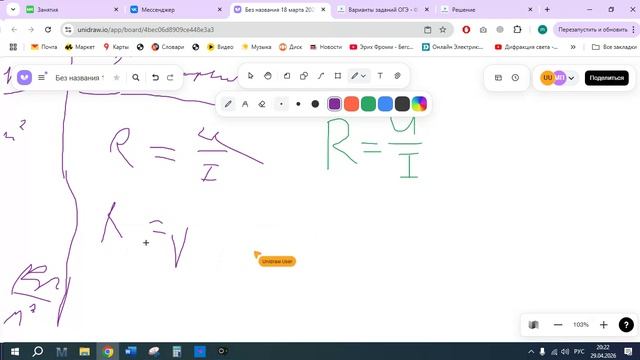Open a new browser tab
640x360 pixels.
[x=547, y=9]
